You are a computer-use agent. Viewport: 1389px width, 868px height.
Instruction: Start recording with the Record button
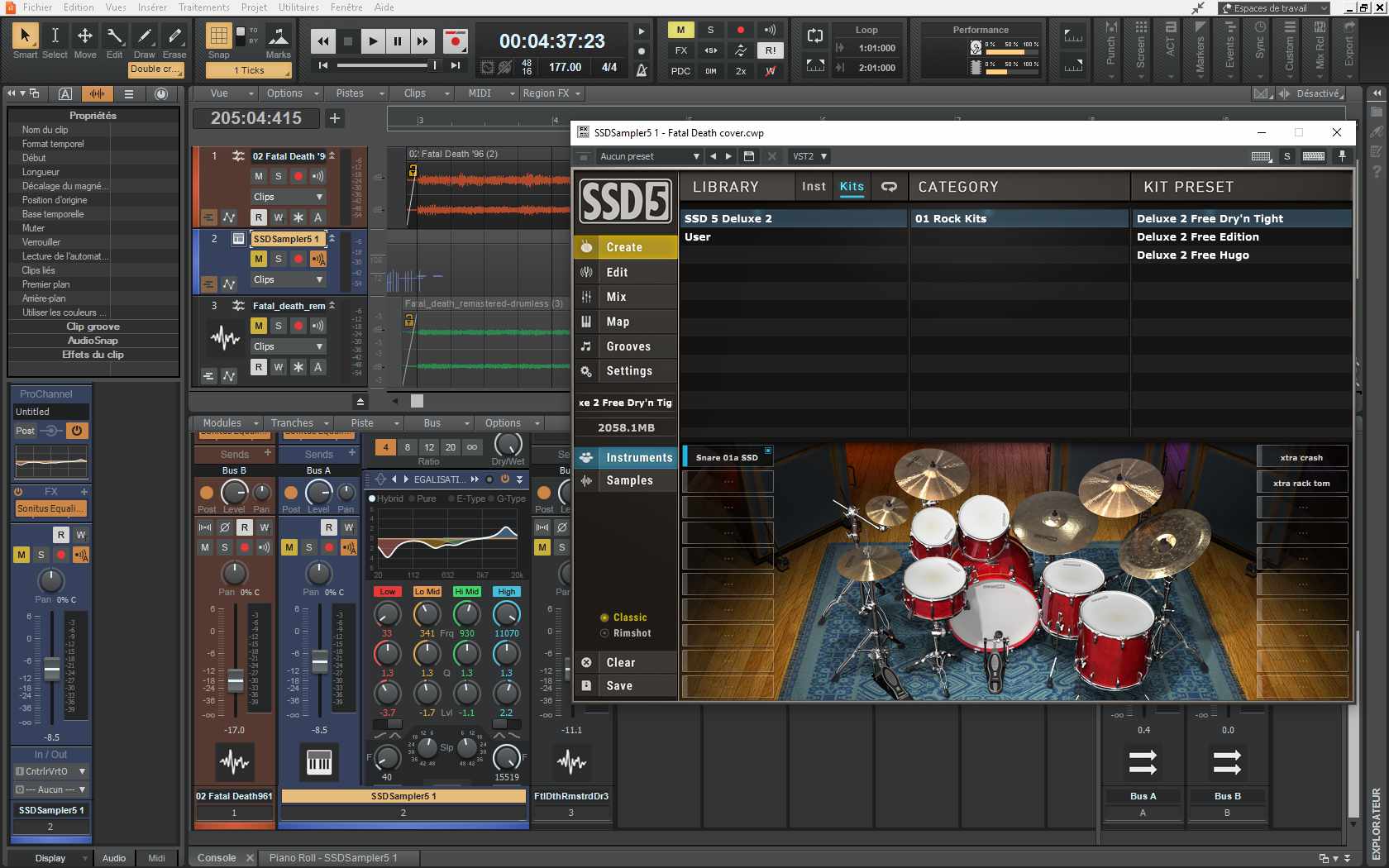click(x=454, y=41)
